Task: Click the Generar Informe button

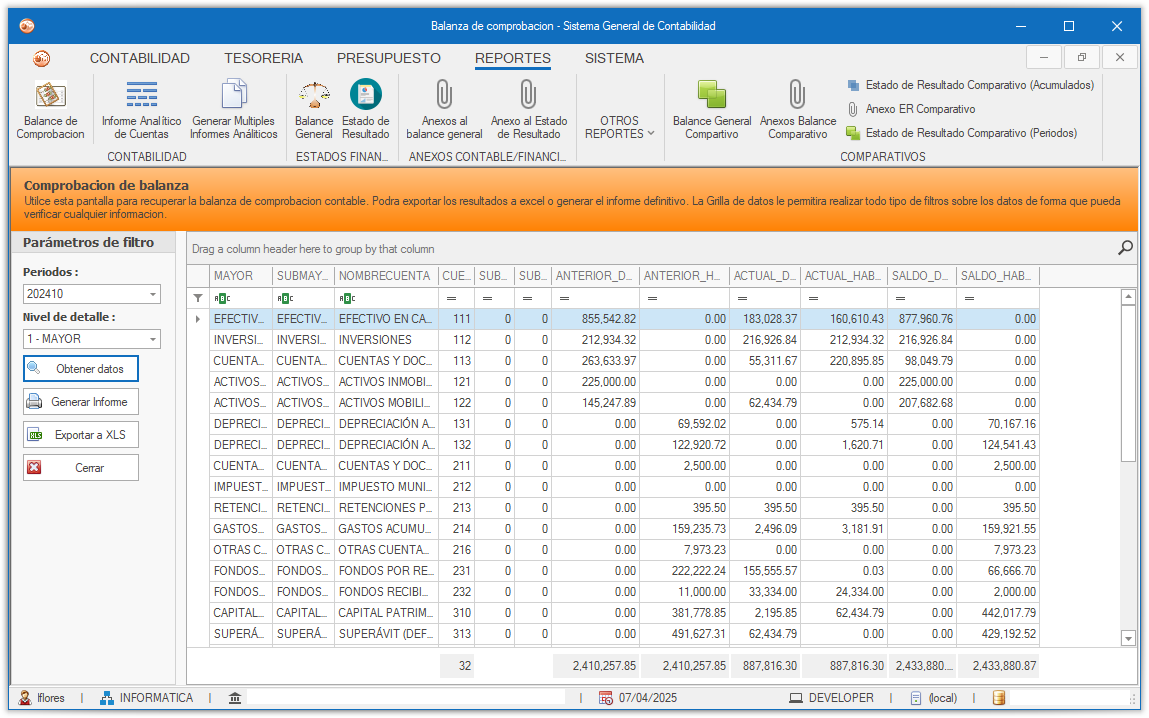Action: (81, 401)
